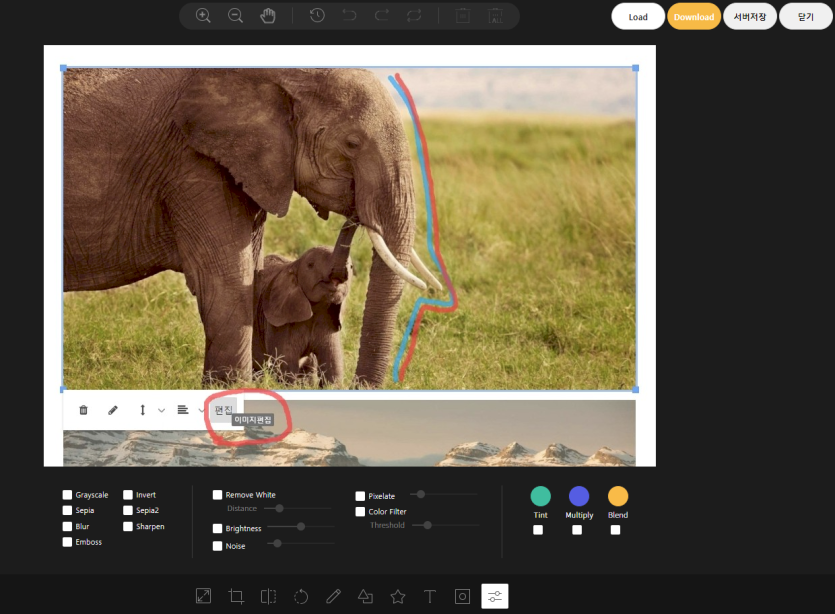This screenshot has height=614, width=835.
Task: Select the Crop tool
Action: tap(236, 597)
